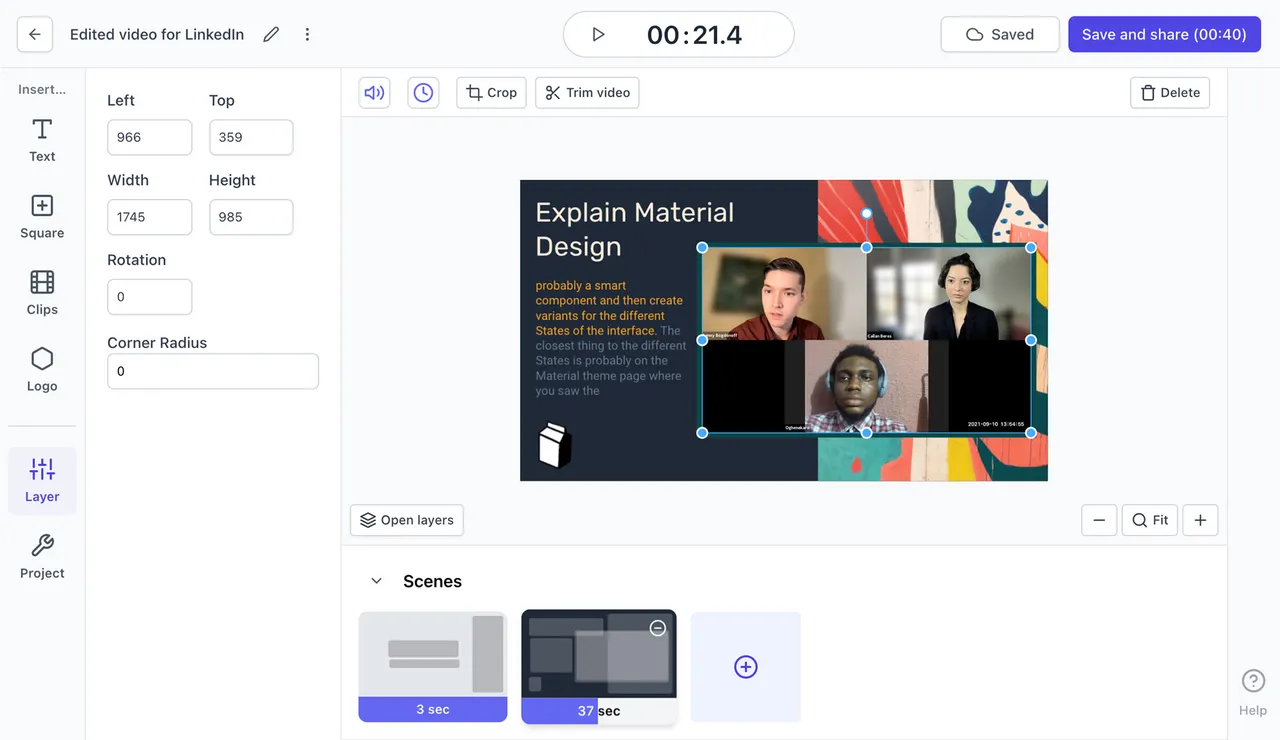Focus the Height field

pyautogui.click(x=251, y=217)
